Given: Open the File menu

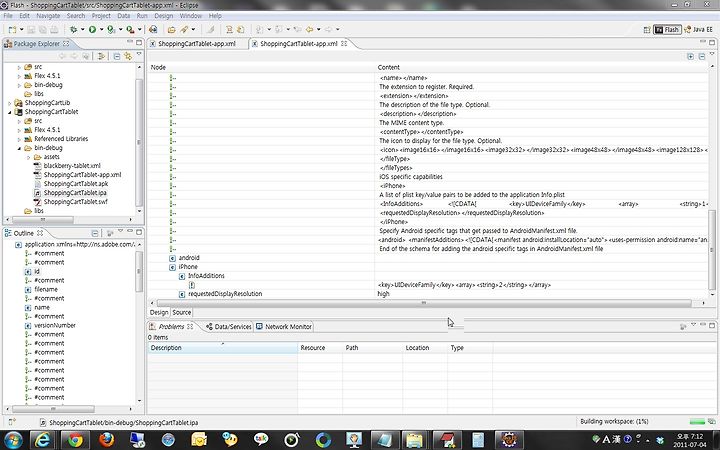Looking at the screenshot, I should click(x=8, y=16).
